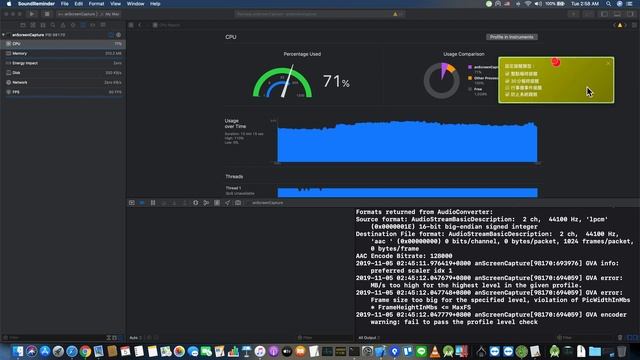The width and height of the screenshot is (640, 360).
Task: Pause program execution in debug bar
Action: 153,203
